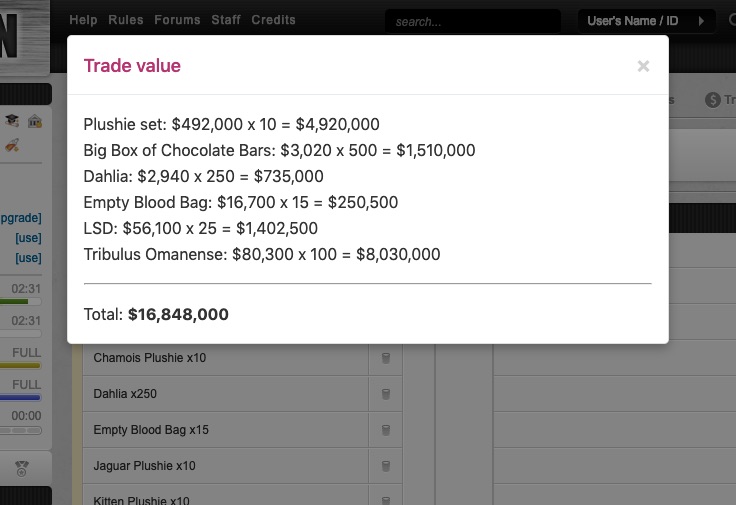Viewport: 736px width, 505px height.
Task: Click the [upgrade] link in sidebar
Action: [21, 218]
